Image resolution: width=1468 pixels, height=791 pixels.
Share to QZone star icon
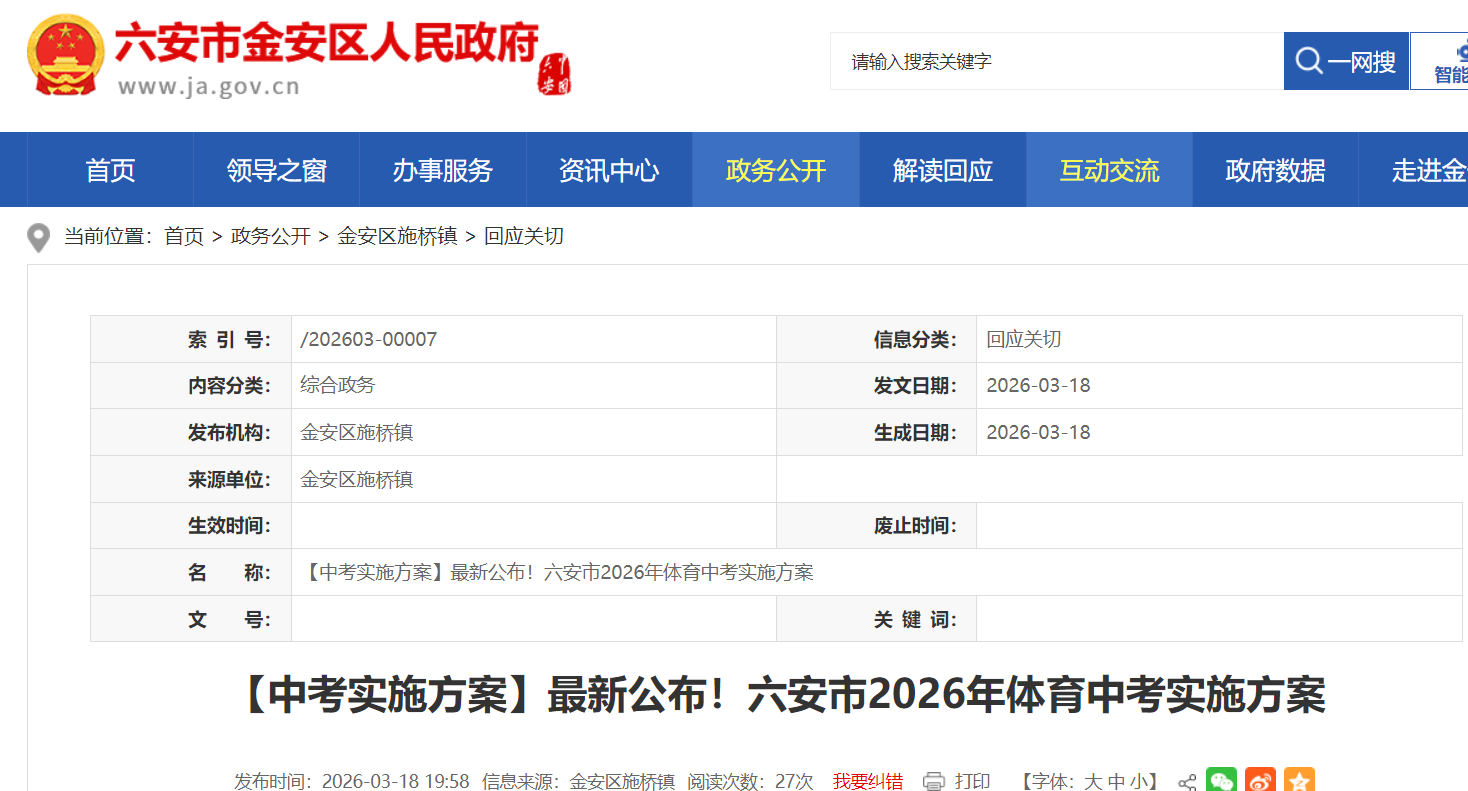pyautogui.click(x=1299, y=780)
